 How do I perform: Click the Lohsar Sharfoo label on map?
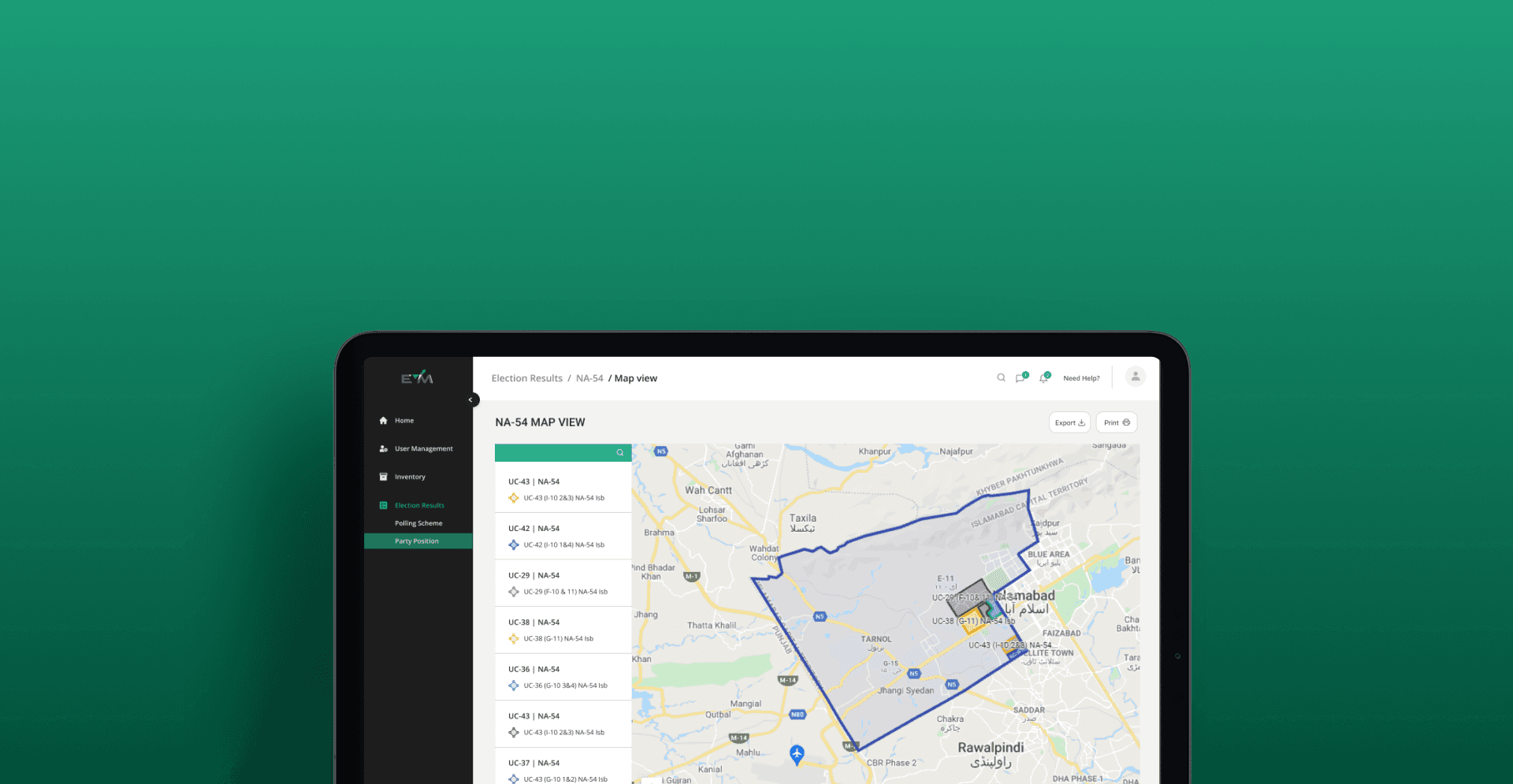tap(712, 515)
